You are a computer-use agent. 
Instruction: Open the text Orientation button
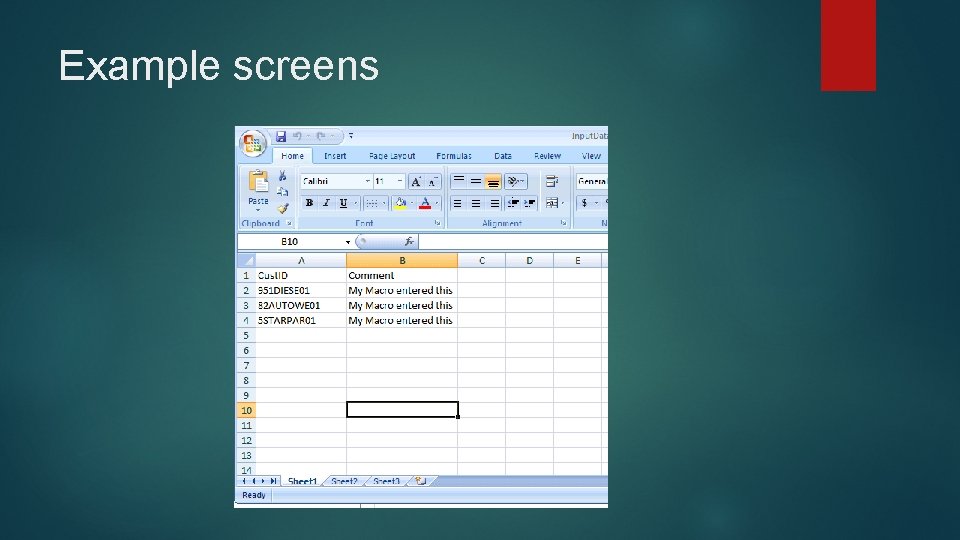coord(516,181)
